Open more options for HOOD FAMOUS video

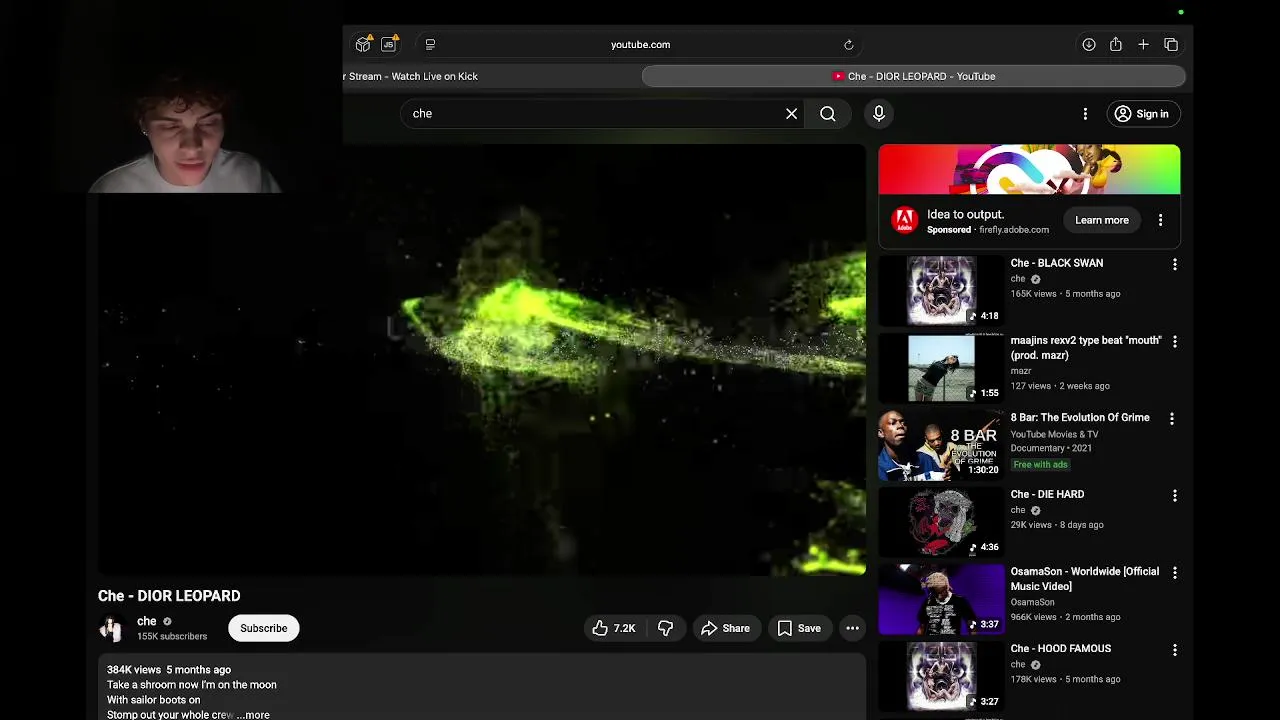(x=1174, y=649)
